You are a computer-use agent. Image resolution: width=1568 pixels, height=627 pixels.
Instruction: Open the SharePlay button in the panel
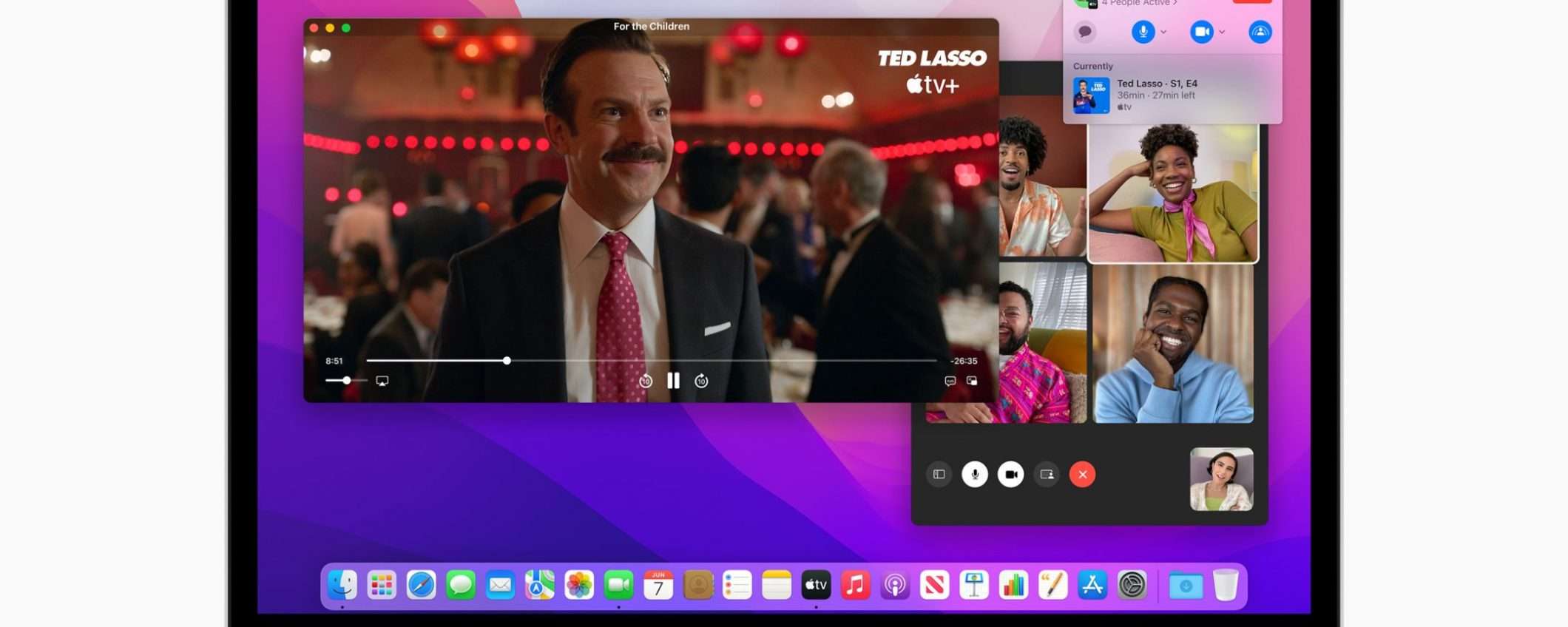click(x=1260, y=32)
